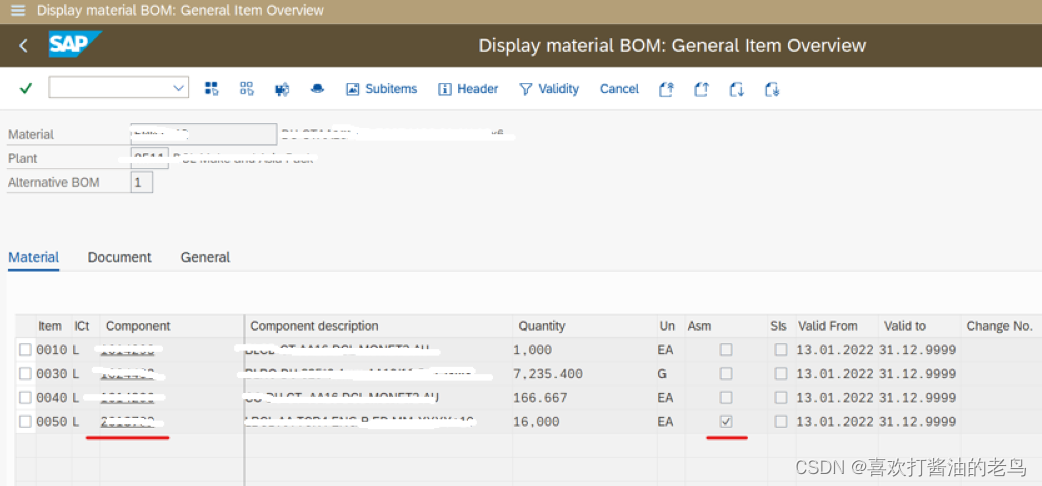The image size is (1042, 486).
Task: Click the Change No. column header
Action: click(x=999, y=326)
